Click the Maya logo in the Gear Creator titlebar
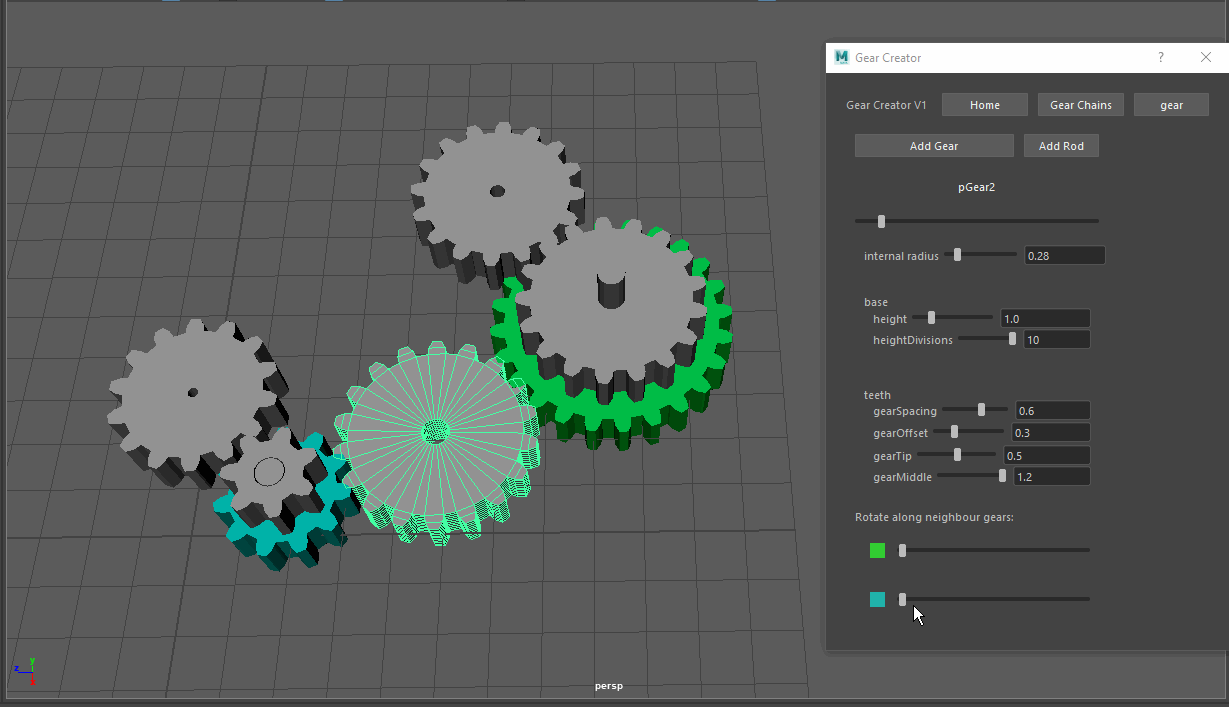The height and width of the screenshot is (707, 1229). (841, 57)
